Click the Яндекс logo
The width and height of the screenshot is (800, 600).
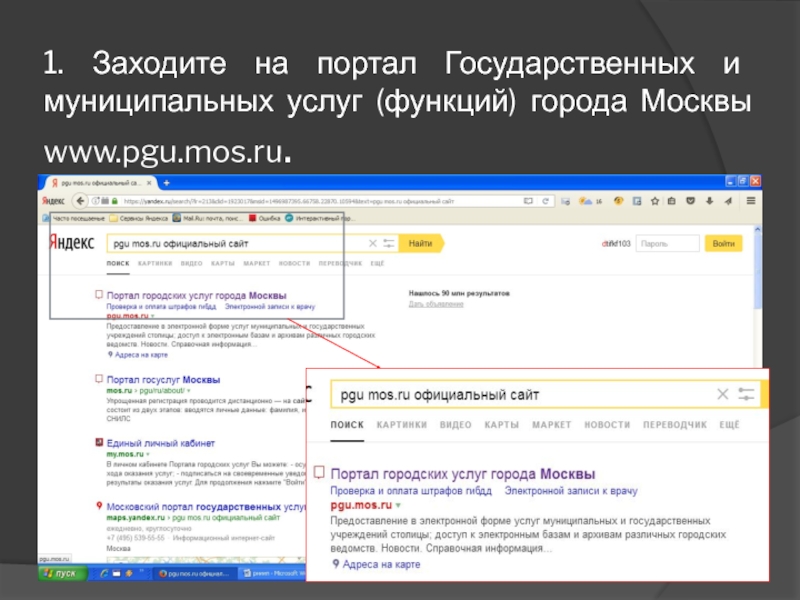(x=71, y=243)
